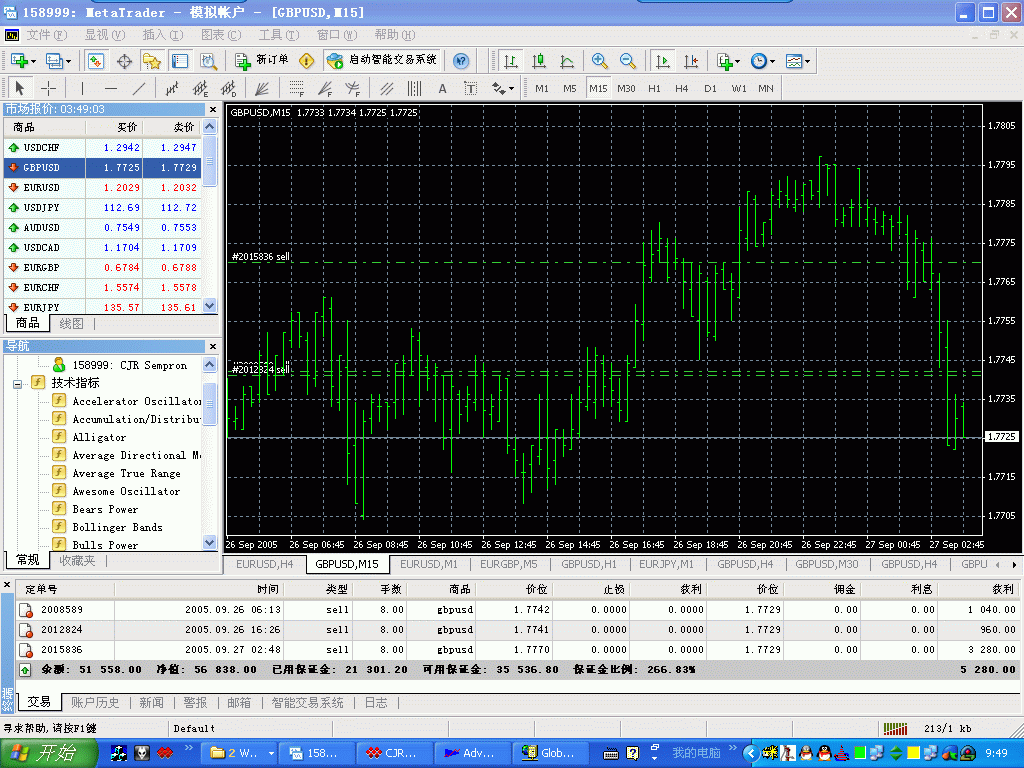Viewport: 1024px width, 768px height.
Task: Toggle chart auto scroll
Action: 662,61
